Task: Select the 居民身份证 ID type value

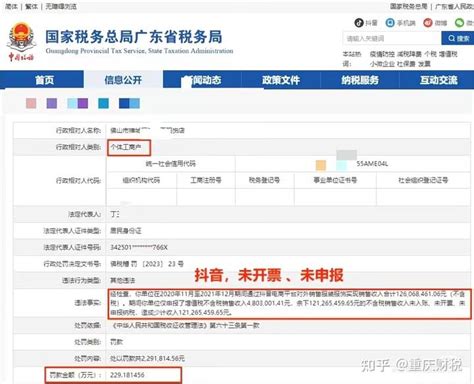Action: (x=126, y=231)
